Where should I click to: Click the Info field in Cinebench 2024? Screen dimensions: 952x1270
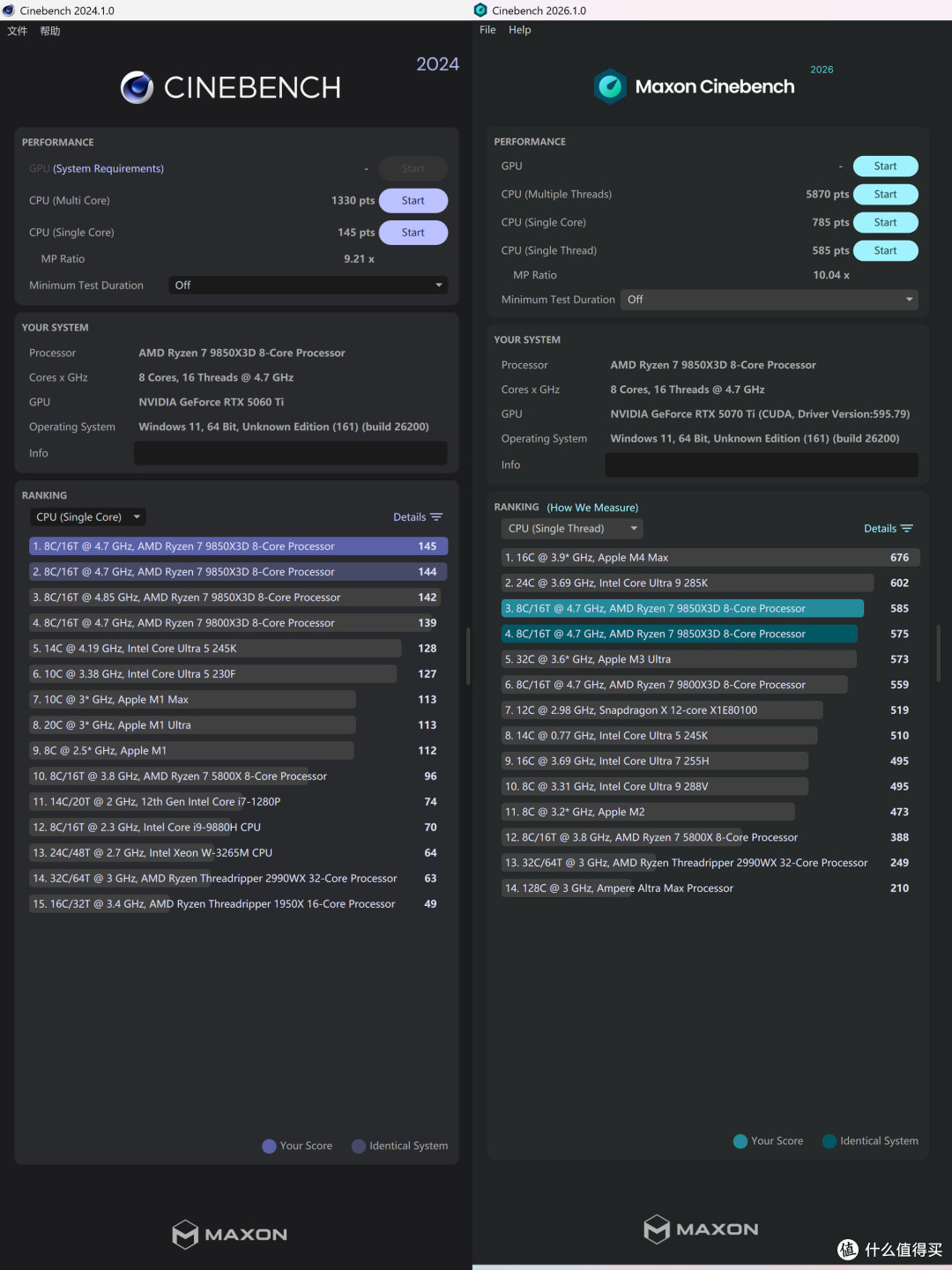click(x=291, y=453)
